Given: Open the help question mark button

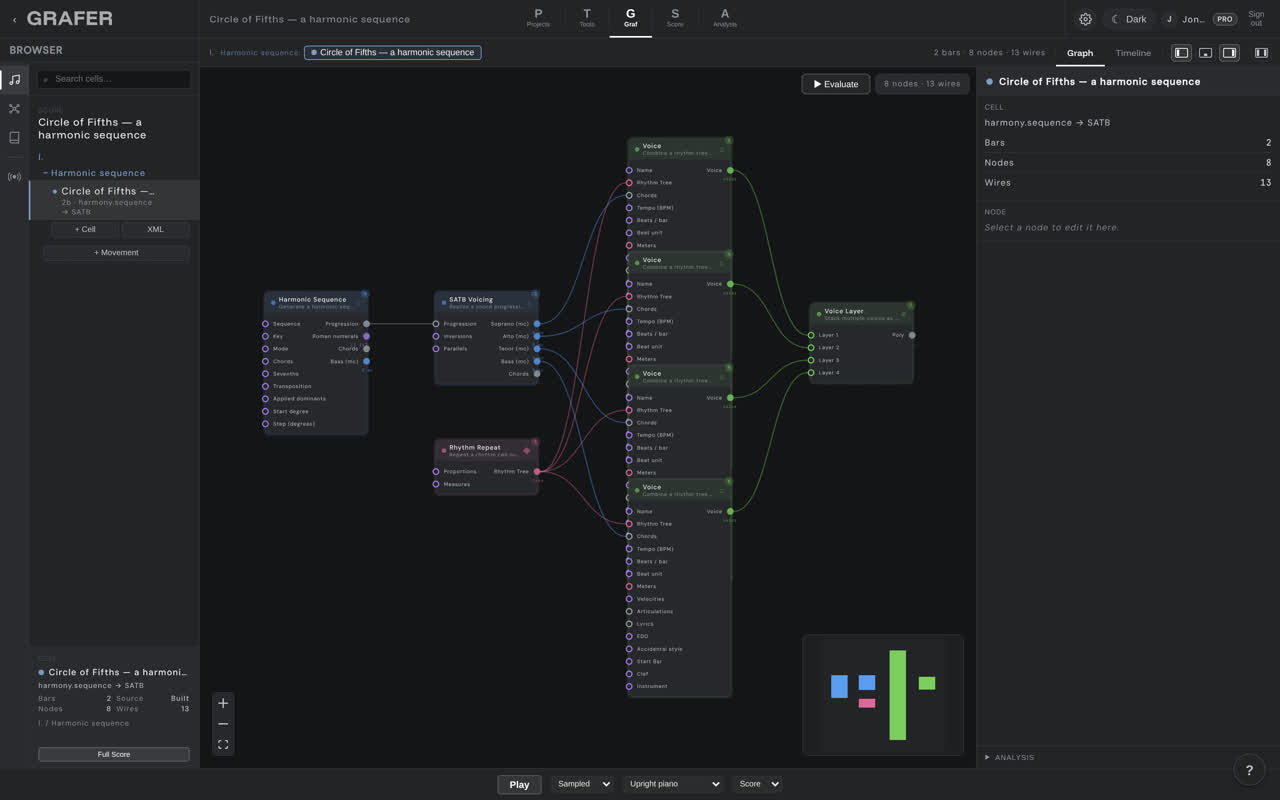Looking at the screenshot, I should click(1249, 770).
